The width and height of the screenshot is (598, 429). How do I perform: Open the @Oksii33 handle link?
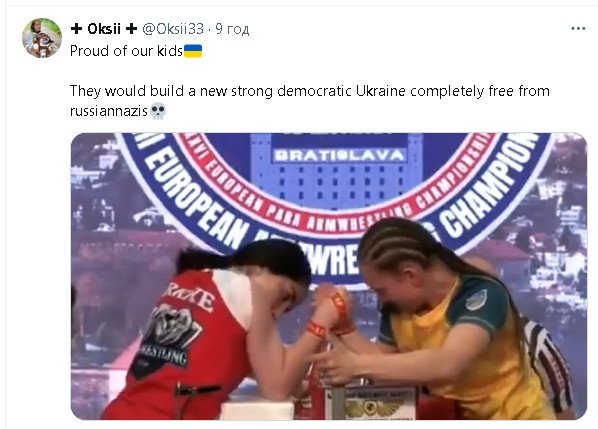pos(173,29)
